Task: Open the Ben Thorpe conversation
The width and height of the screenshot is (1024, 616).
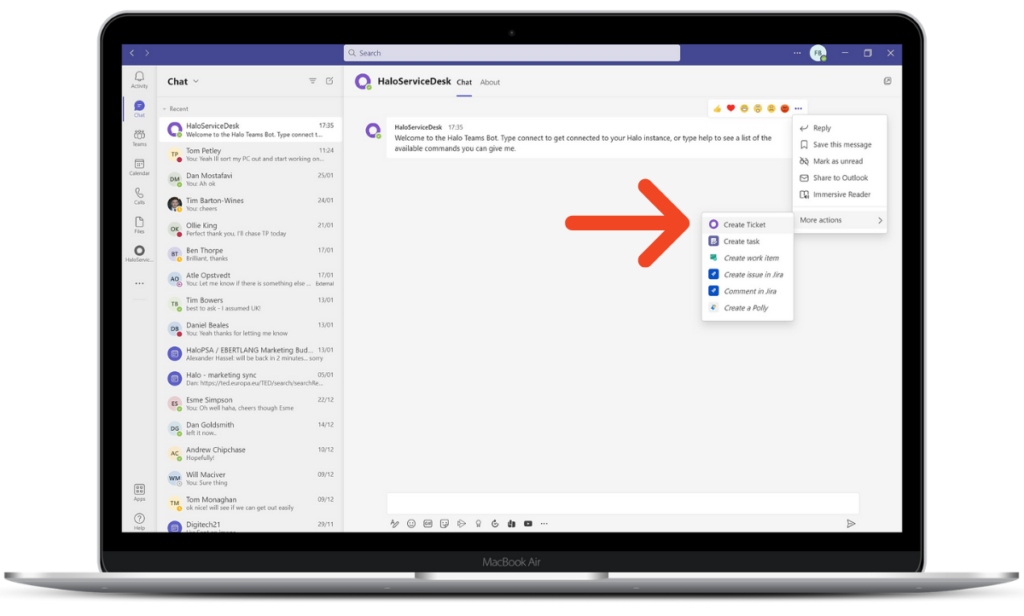Action: pos(250,254)
